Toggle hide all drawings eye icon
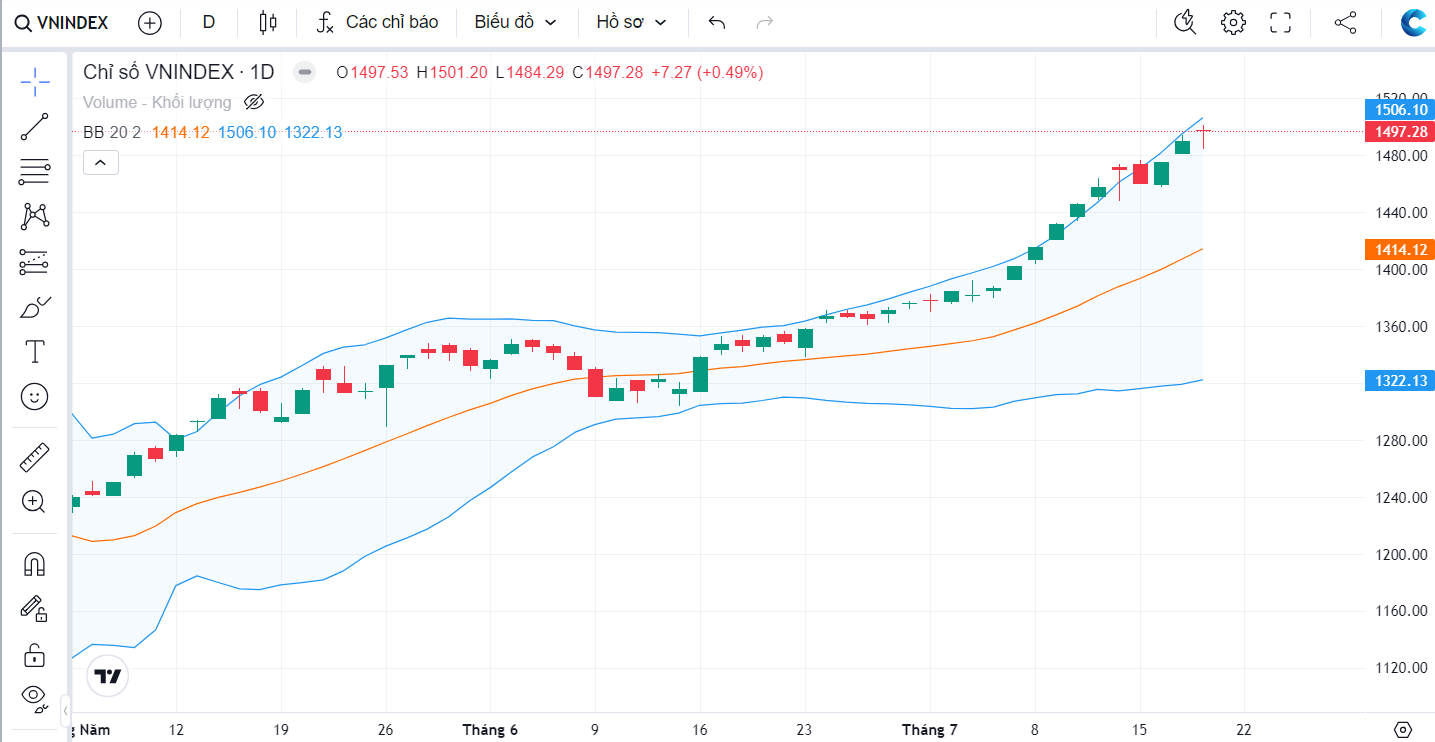Viewport: 1435px width, 742px height. tap(35, 698)
